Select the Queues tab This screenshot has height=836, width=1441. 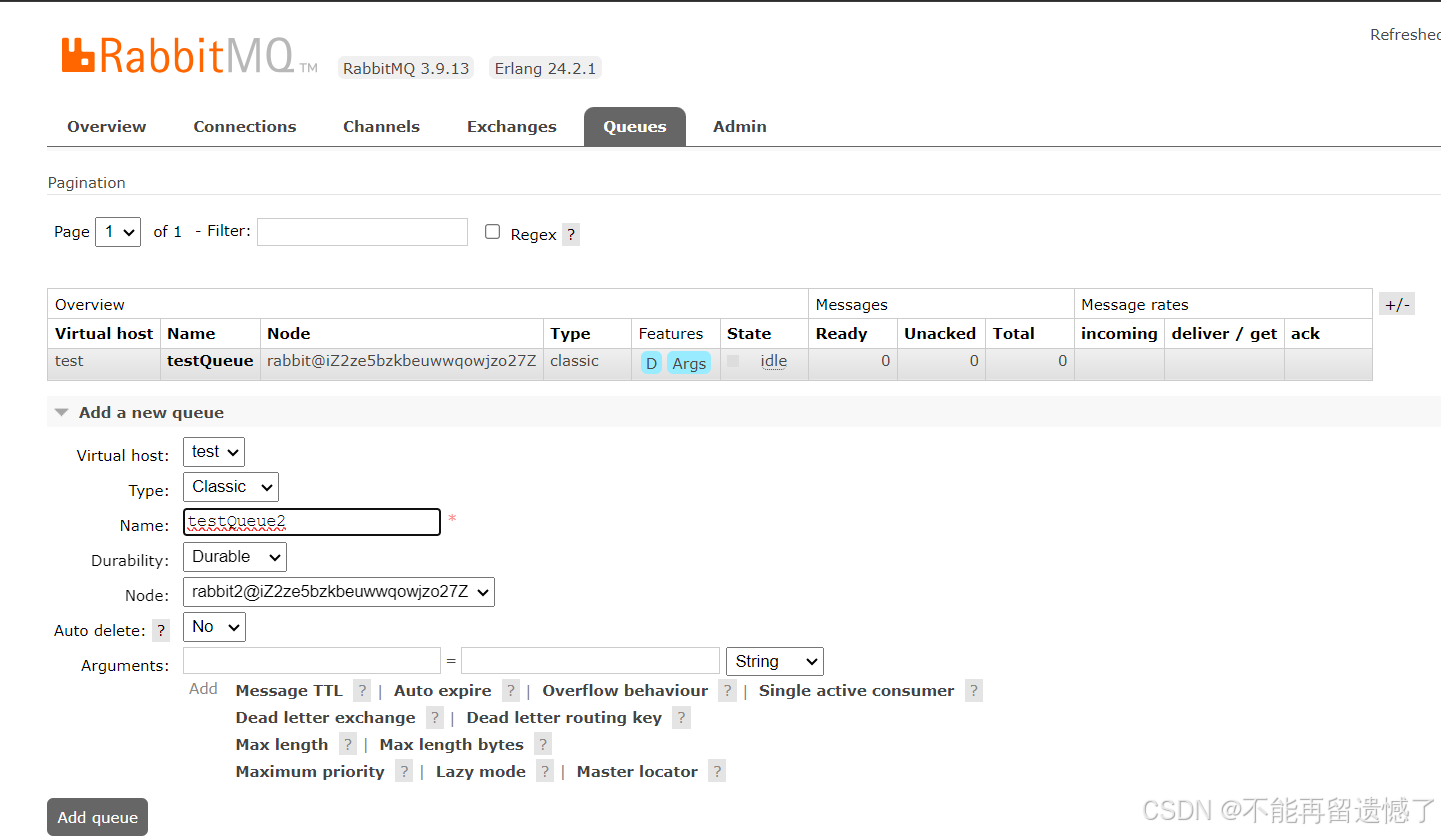coord(635,126)
